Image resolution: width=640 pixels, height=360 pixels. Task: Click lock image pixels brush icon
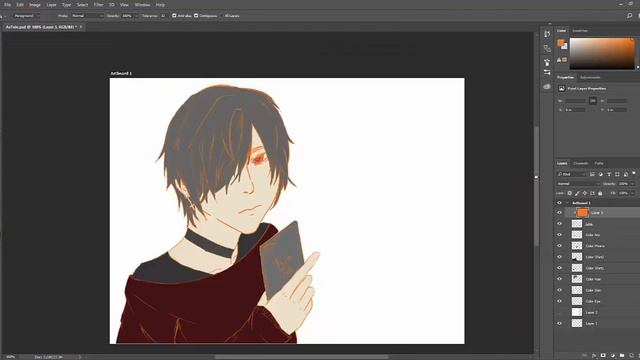577,193
